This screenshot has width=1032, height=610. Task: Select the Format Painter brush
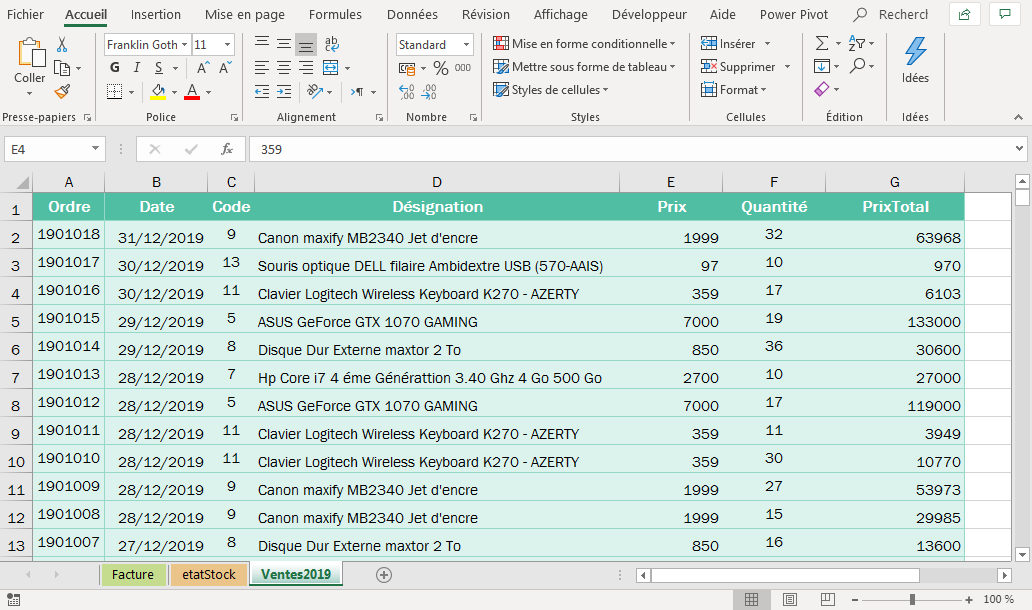click(62, 91)
